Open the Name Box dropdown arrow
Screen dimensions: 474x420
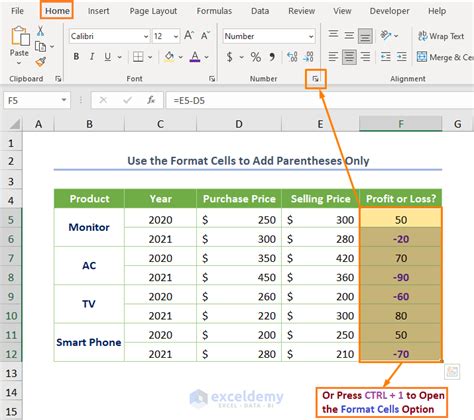tap(64, 100)
